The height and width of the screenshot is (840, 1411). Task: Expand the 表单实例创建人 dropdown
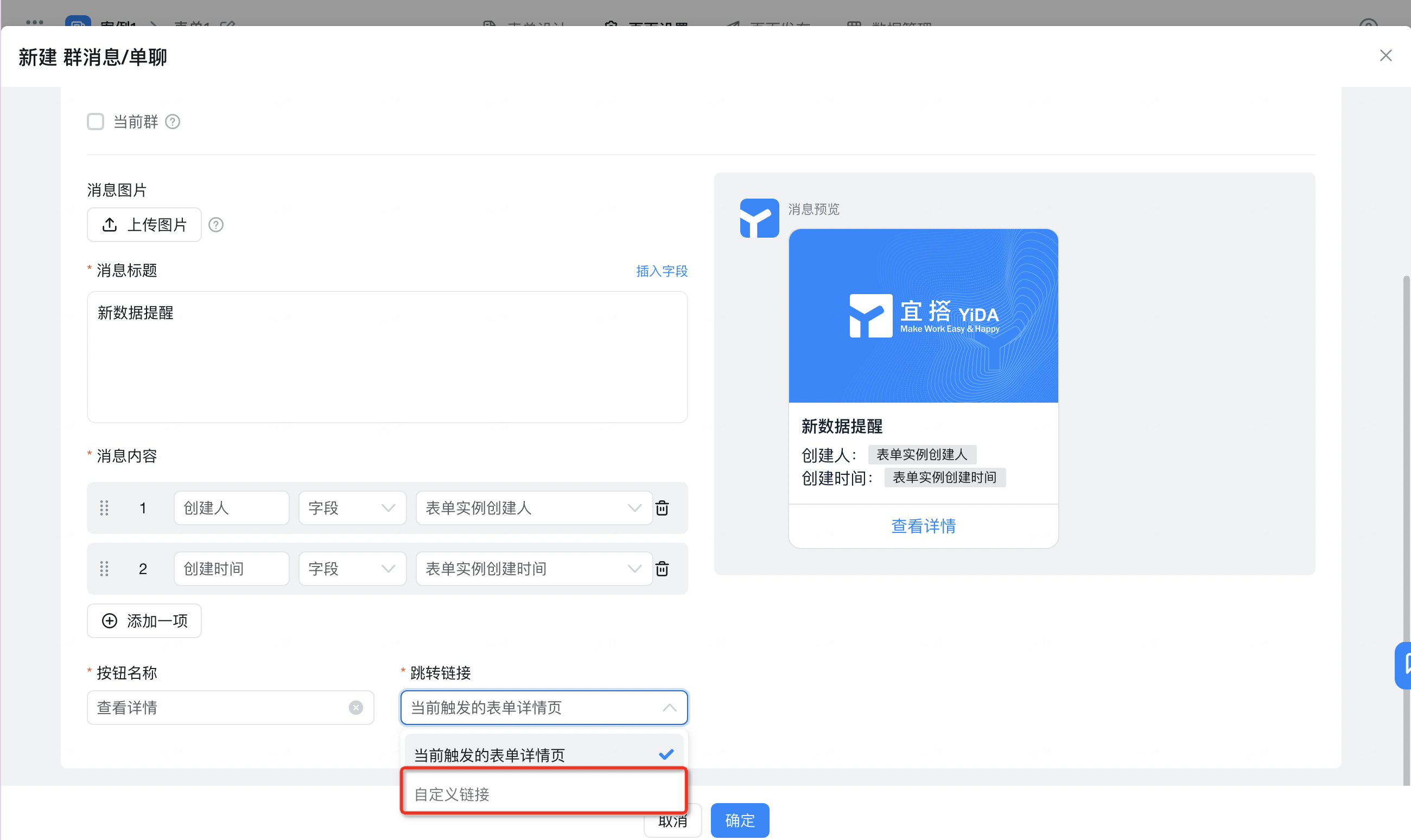click(x=533, y=508)
